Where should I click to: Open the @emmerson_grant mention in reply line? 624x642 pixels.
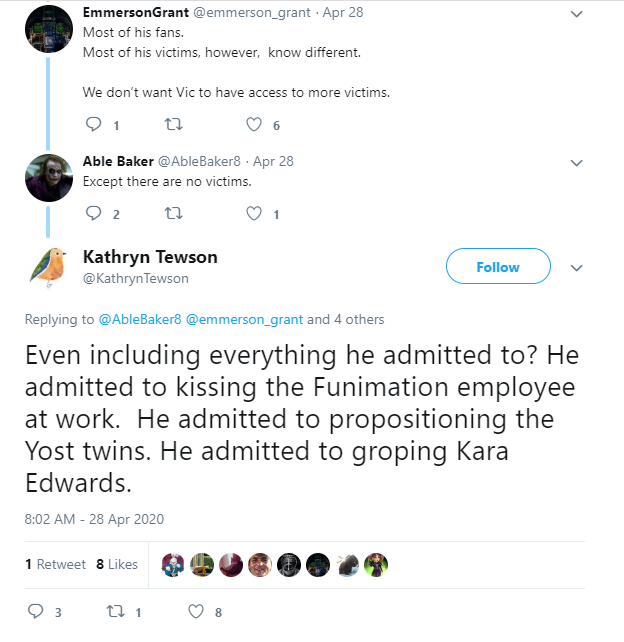click(x=244, y=319)
